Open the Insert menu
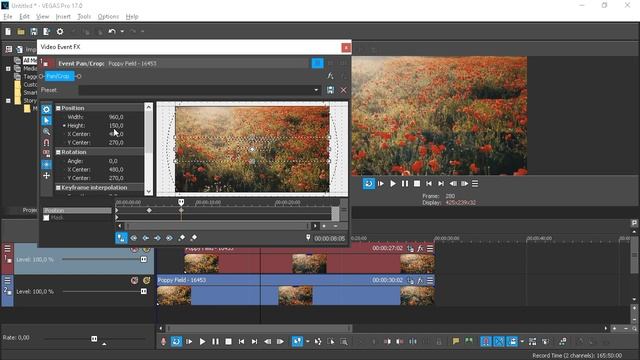640x360 pixels. [x=63, y=16]
